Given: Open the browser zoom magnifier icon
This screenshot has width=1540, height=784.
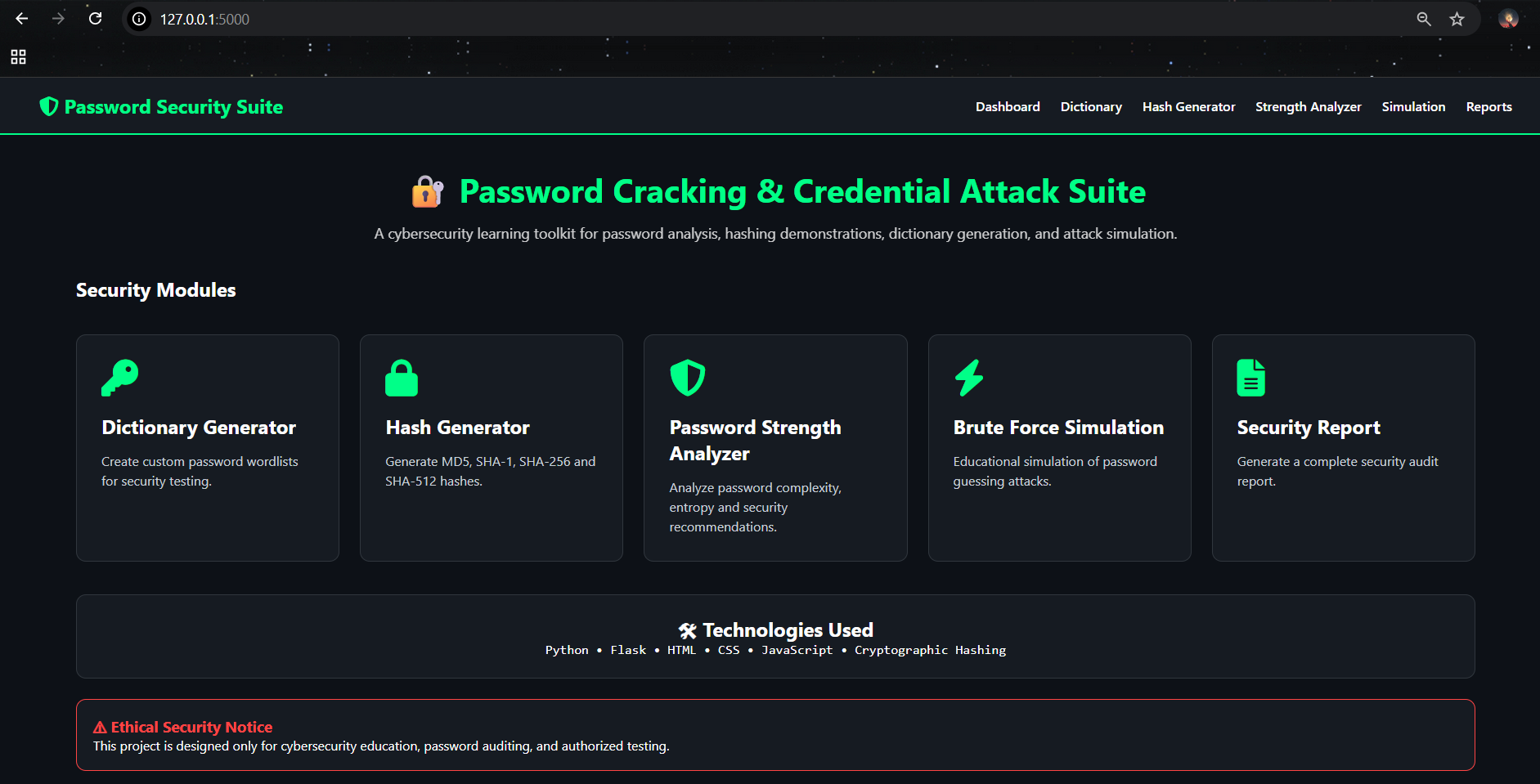Looking at the screenshot, I should [x=1424, y=19].
